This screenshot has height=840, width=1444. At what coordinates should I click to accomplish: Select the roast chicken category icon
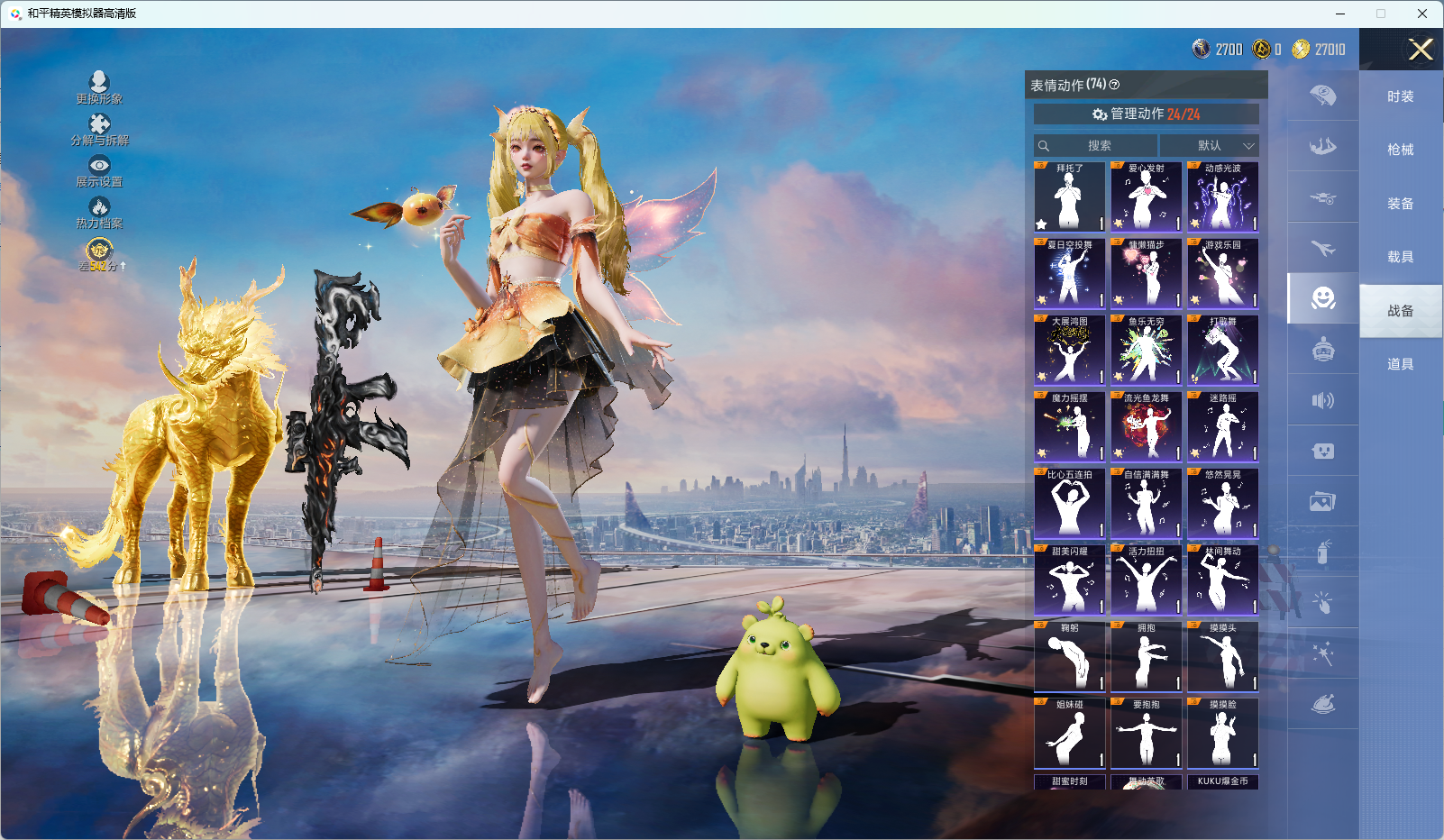coord(1323,704)
